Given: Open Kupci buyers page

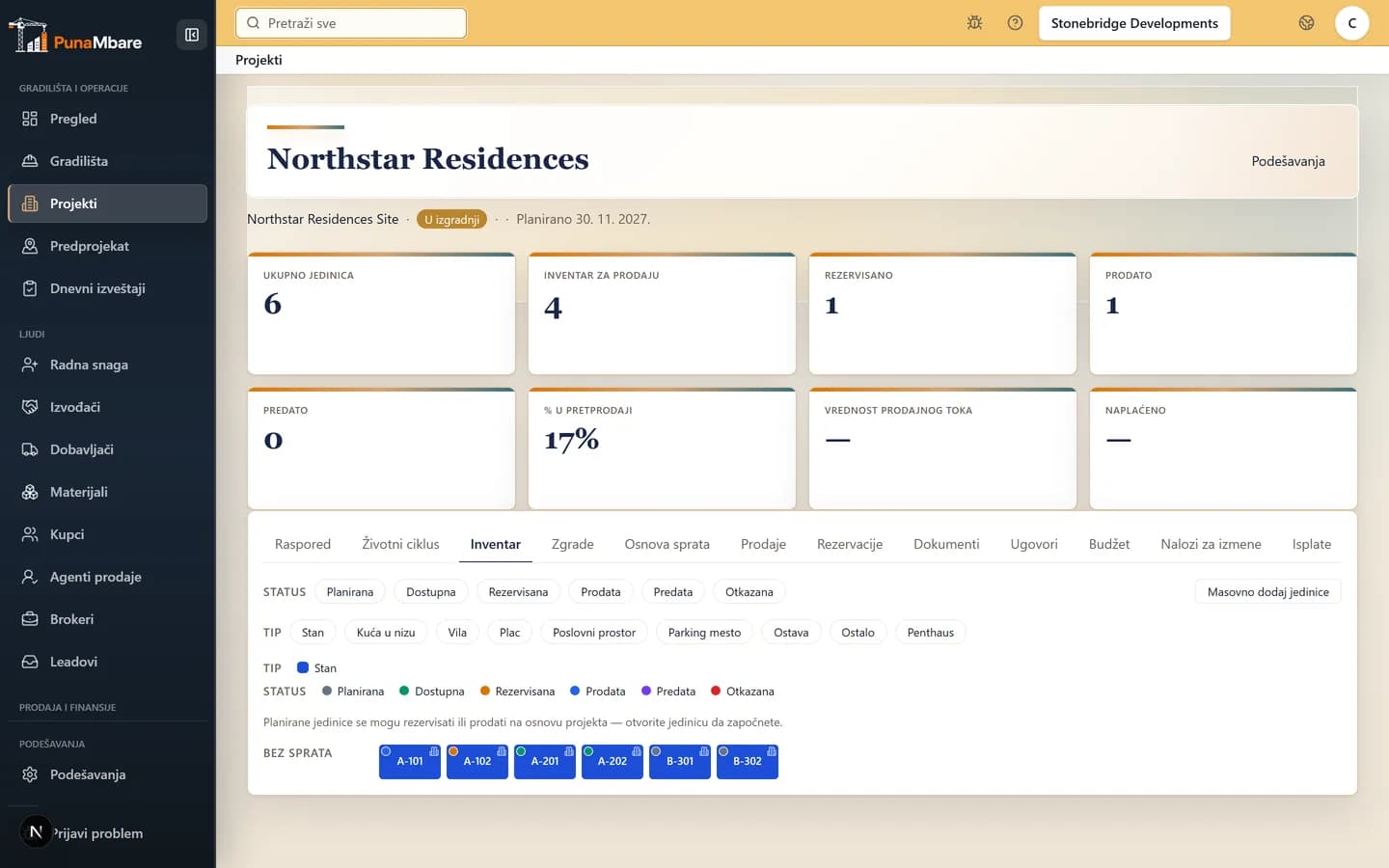Looking at the screenshot, I should (107, 534).
